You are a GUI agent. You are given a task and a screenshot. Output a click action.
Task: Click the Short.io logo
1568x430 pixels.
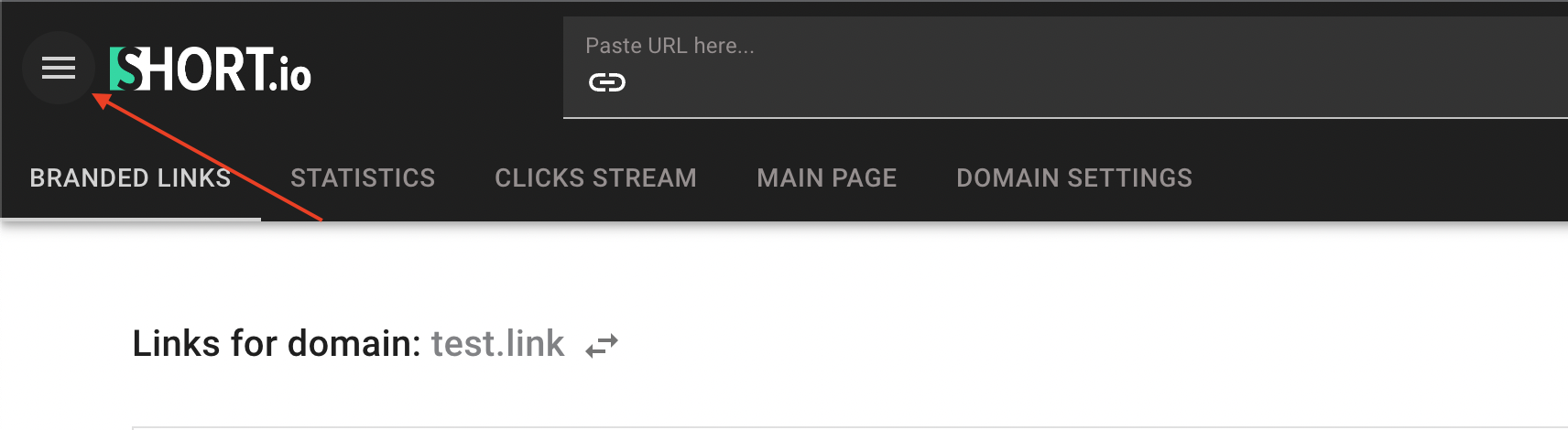211,70
